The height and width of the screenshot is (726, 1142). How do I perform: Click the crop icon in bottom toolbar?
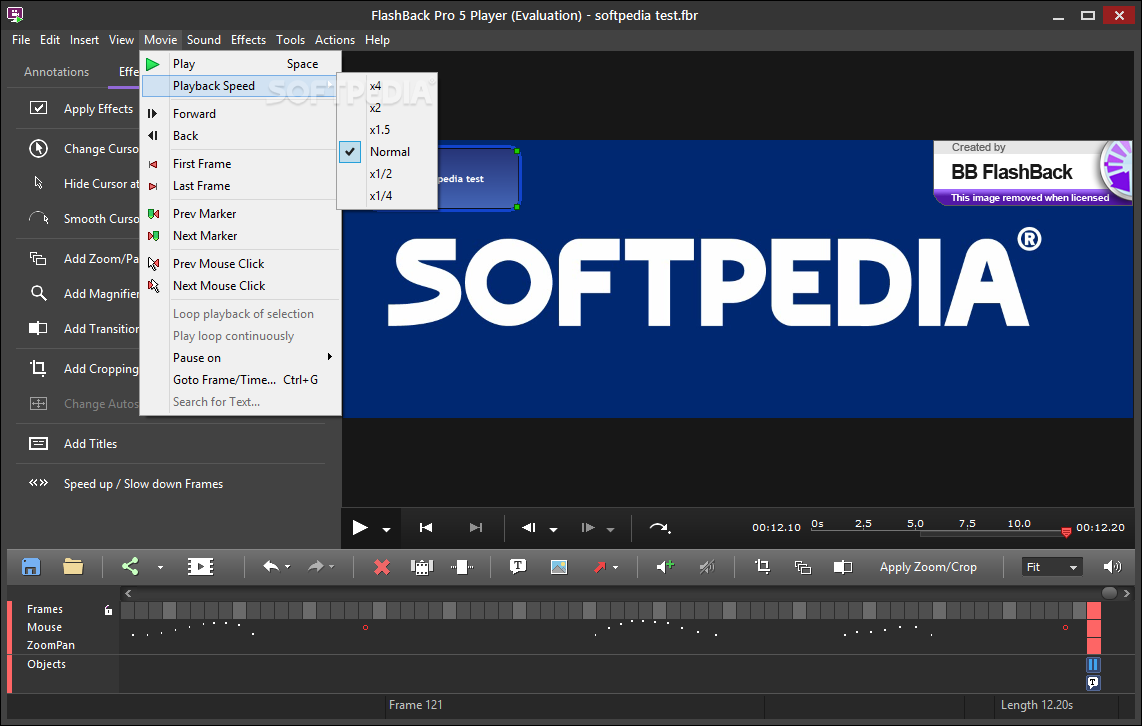762,567
